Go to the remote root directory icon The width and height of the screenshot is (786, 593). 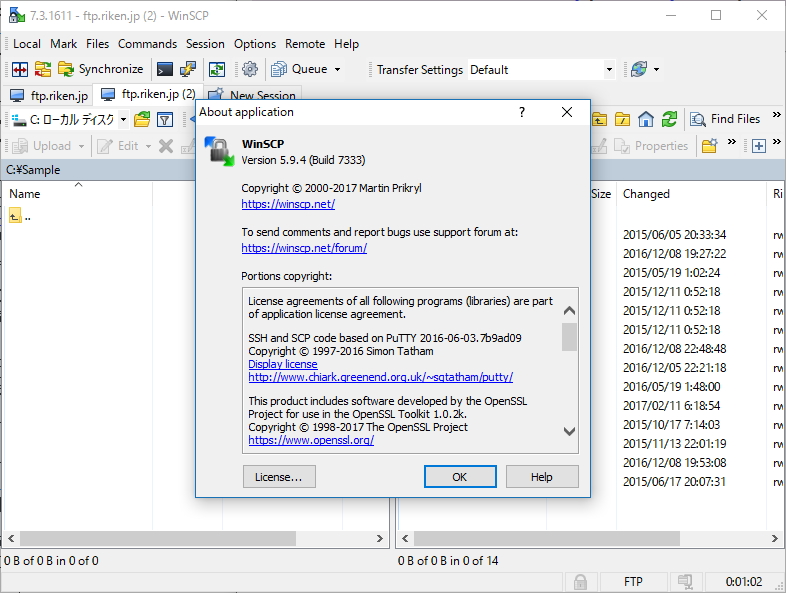click(623, 119)
